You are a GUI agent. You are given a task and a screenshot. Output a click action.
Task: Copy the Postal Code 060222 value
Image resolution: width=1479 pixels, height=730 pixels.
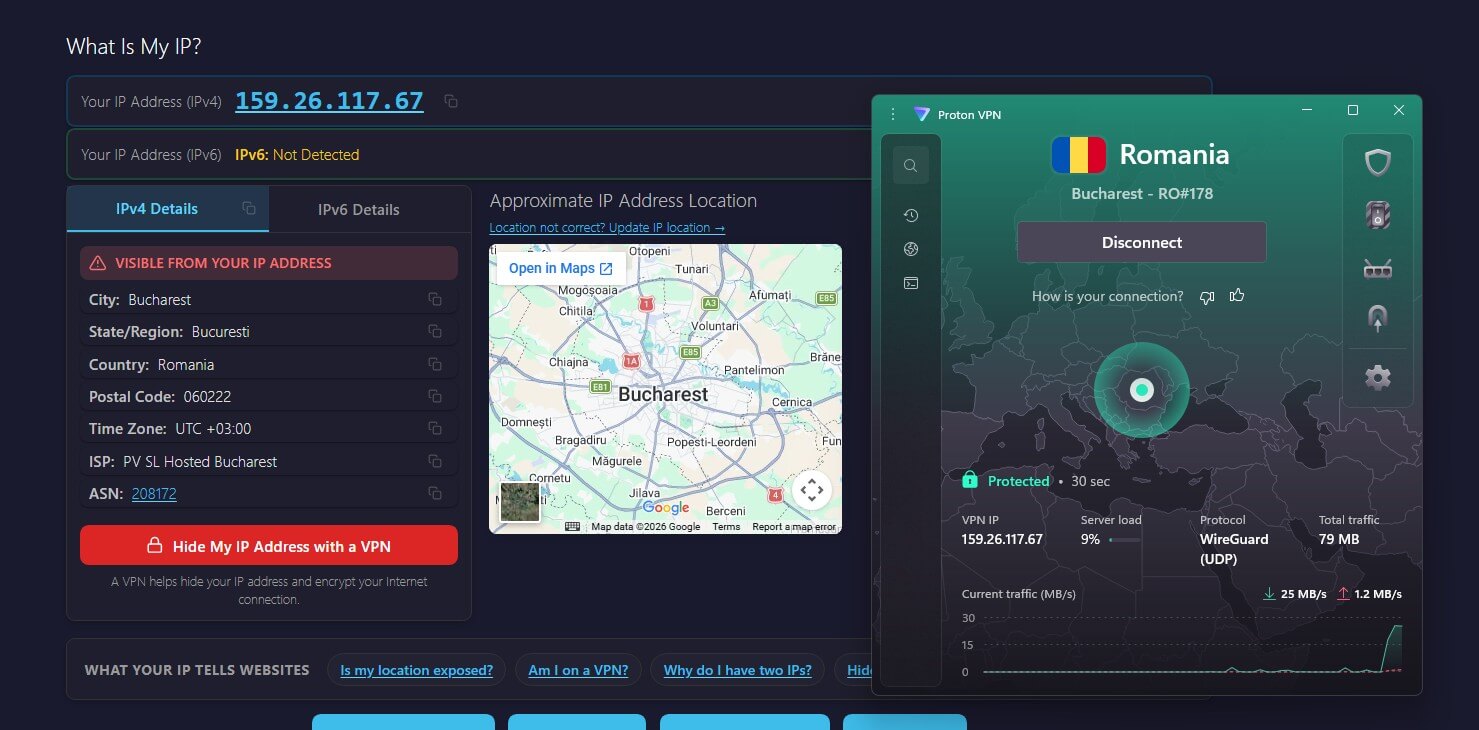pyautogui.click(x=435, y=396)
